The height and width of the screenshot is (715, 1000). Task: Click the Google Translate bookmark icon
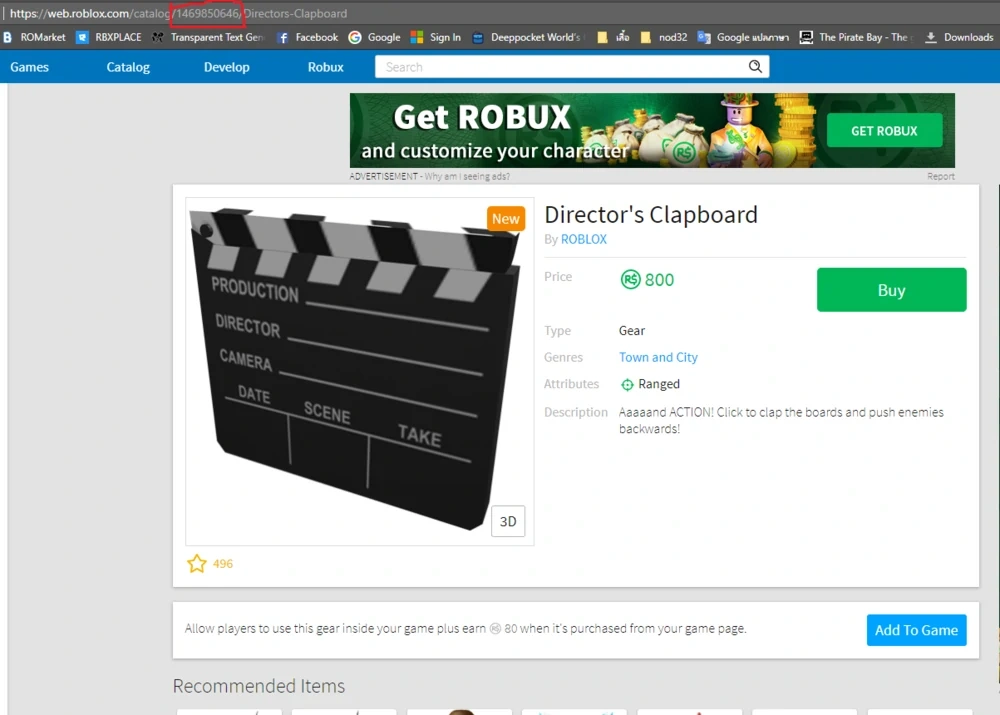point(704,38)
